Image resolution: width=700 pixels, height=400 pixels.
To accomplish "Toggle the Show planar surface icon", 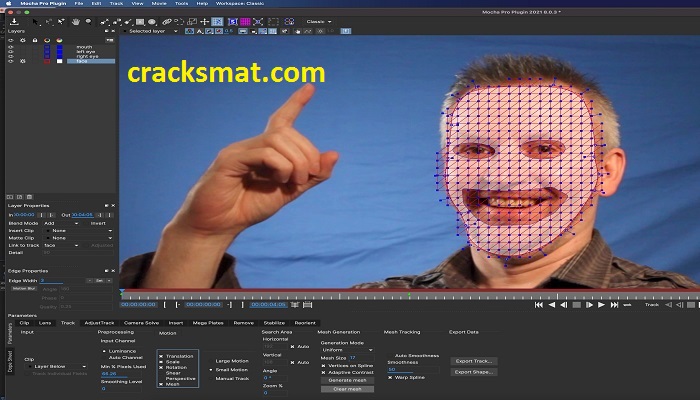I will point(233,21).
